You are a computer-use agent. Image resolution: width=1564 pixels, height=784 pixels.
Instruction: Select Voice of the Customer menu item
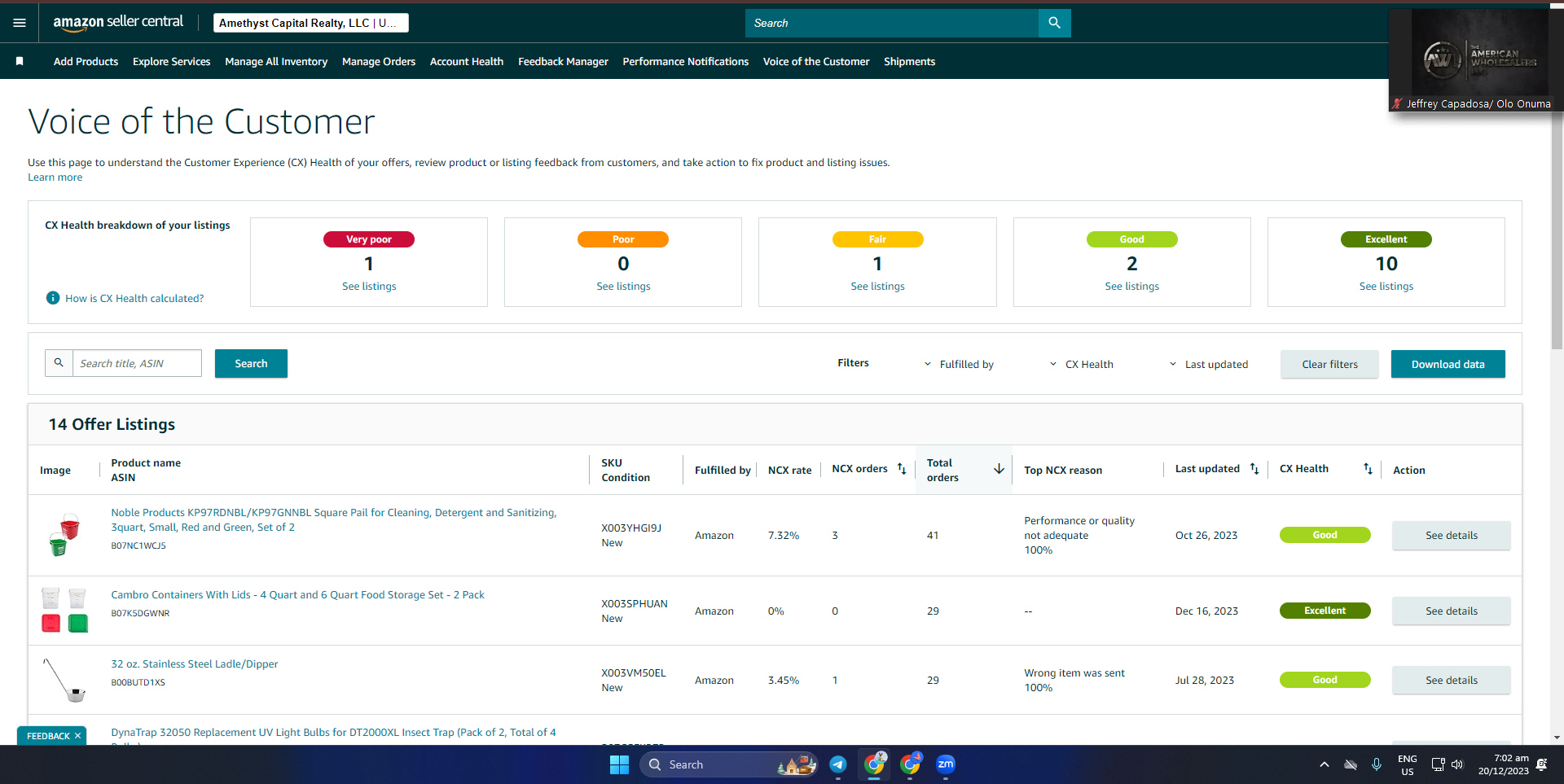tap(816, 61)
